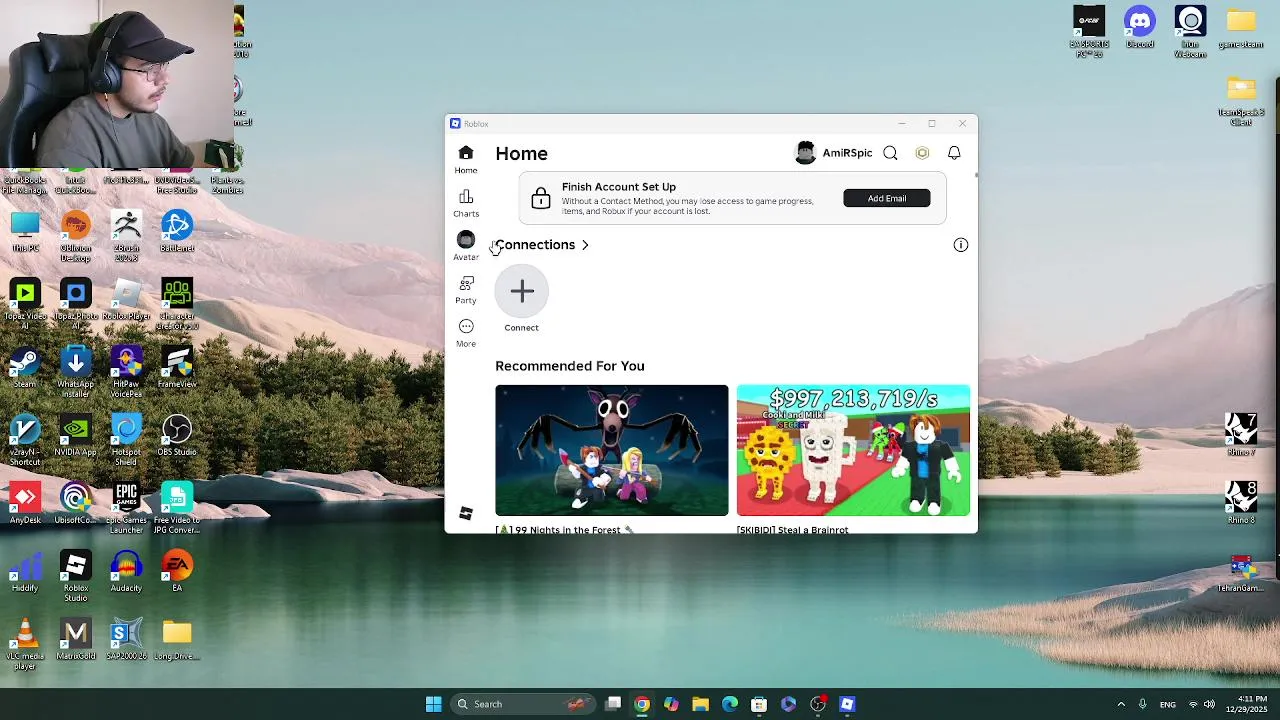Select the Battle.net desktop shortcut
Image resolution: width=1280 pixels, height=720 pixels.
pos(176,232)
